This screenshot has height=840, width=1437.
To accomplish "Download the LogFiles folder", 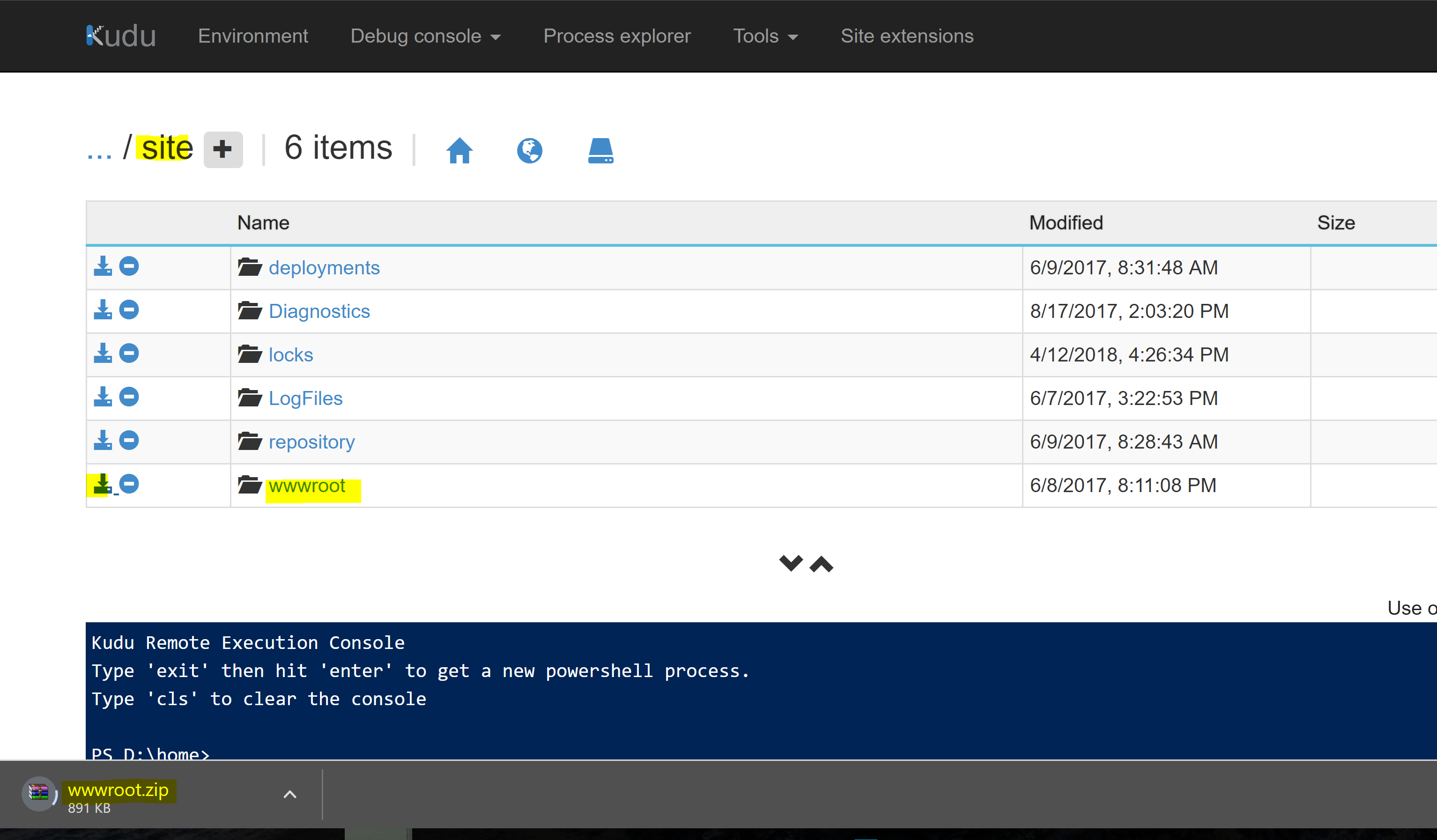I will [103, 397].
